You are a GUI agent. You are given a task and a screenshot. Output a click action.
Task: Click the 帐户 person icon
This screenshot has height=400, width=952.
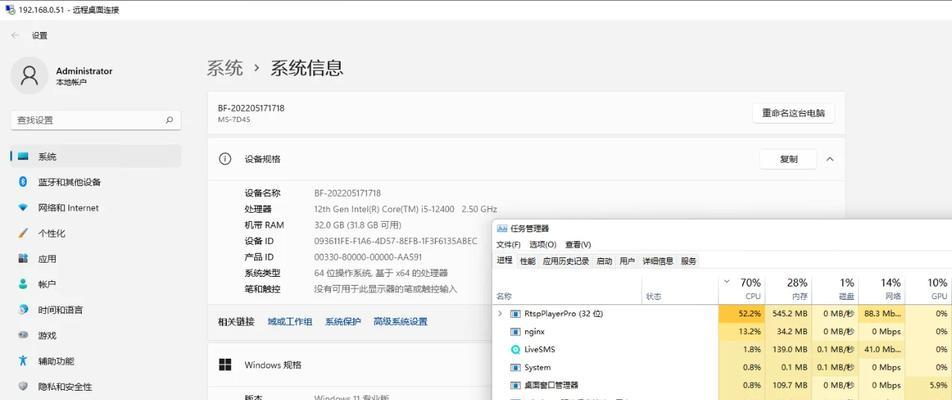coord(23,284)
